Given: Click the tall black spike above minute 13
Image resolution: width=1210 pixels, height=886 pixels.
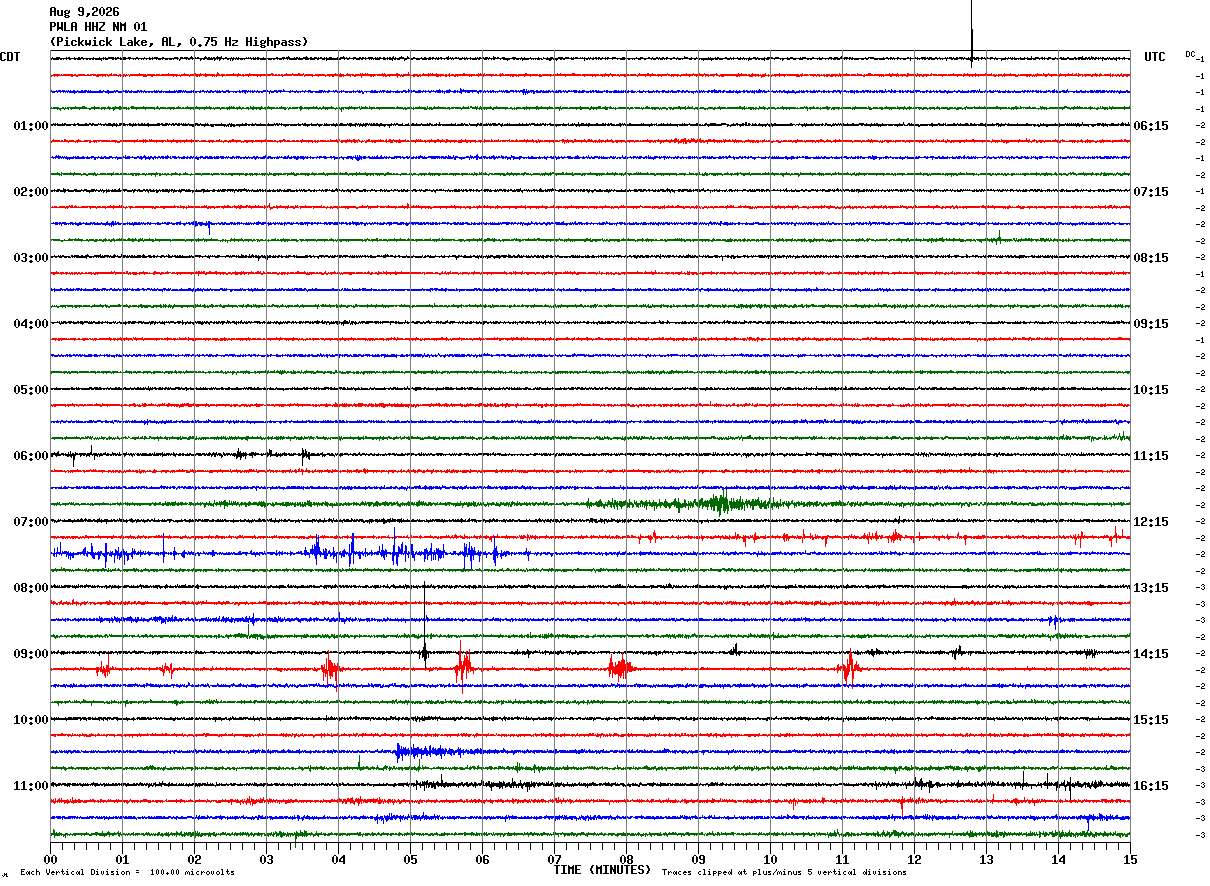Looking at the screenshot, I should point(972,32).
